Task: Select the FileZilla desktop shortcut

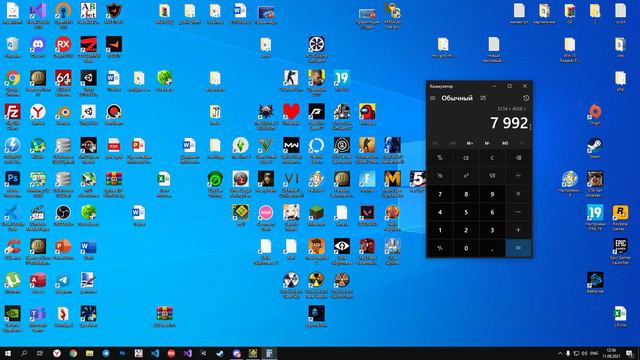Action: pos(13,117)
